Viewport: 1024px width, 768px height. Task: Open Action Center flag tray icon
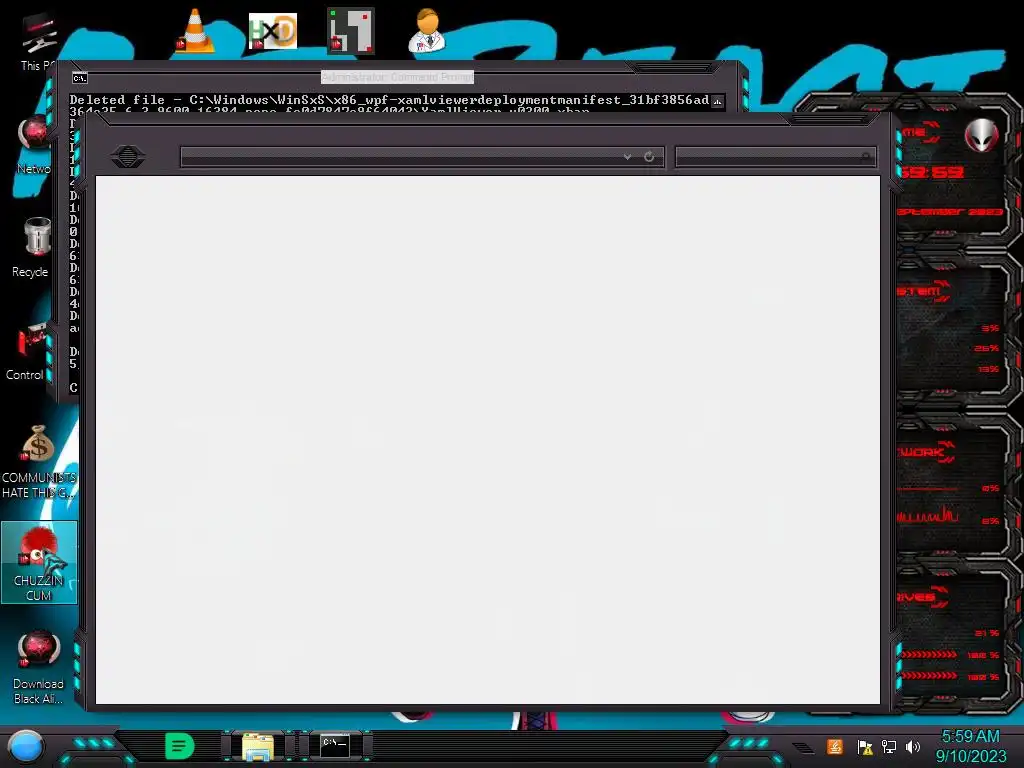pos(865,746)
